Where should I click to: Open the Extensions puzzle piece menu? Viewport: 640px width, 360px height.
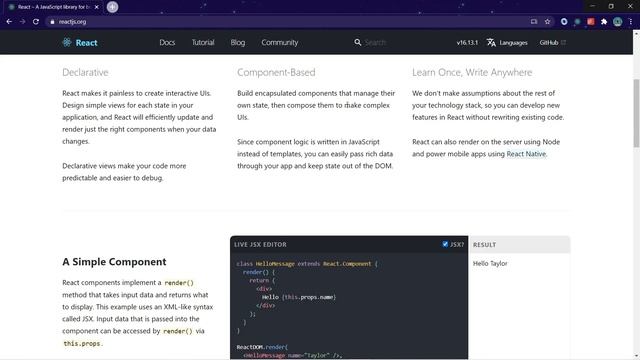pos(604,22)
